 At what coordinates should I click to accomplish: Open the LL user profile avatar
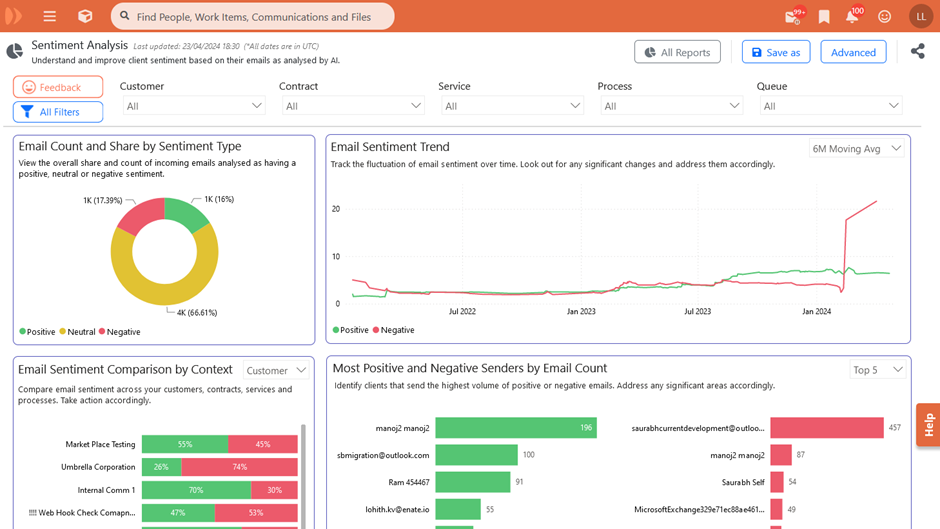(920, 16)
